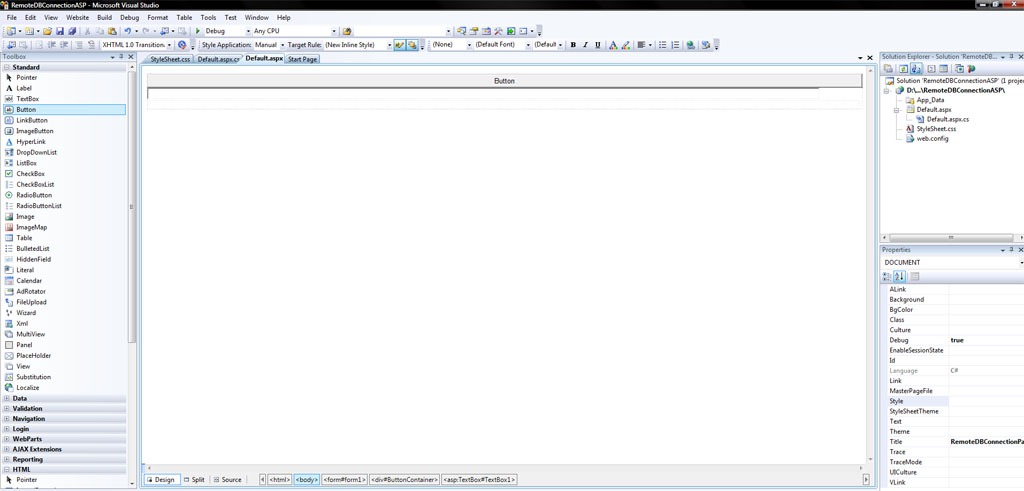Viewport: 1024px width, 491px height.
Task: Apply Italic formatting
Action: click(x=585, y=45)
